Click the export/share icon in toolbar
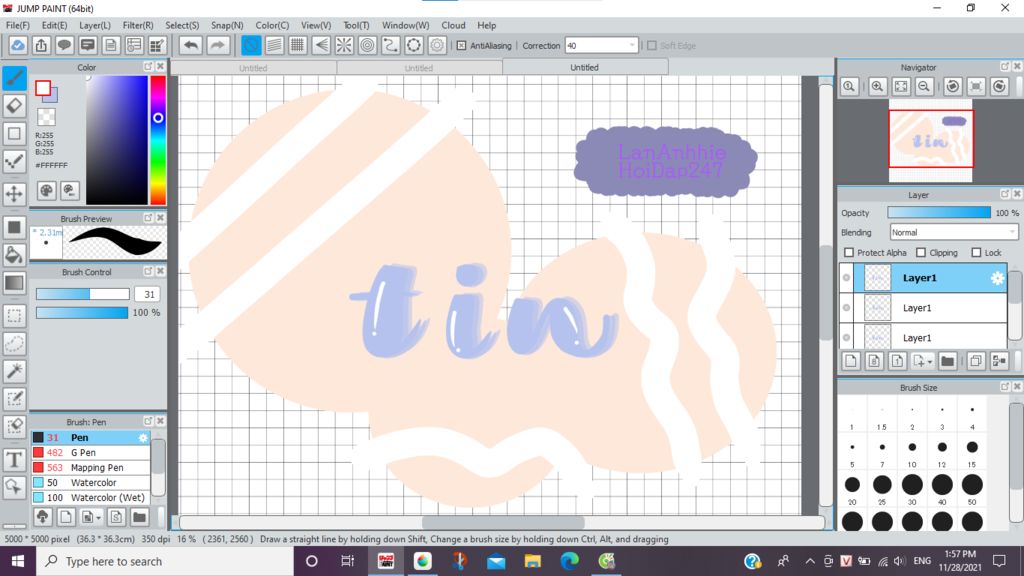The height and width of the screenshot is (576, 1024). 41,45
